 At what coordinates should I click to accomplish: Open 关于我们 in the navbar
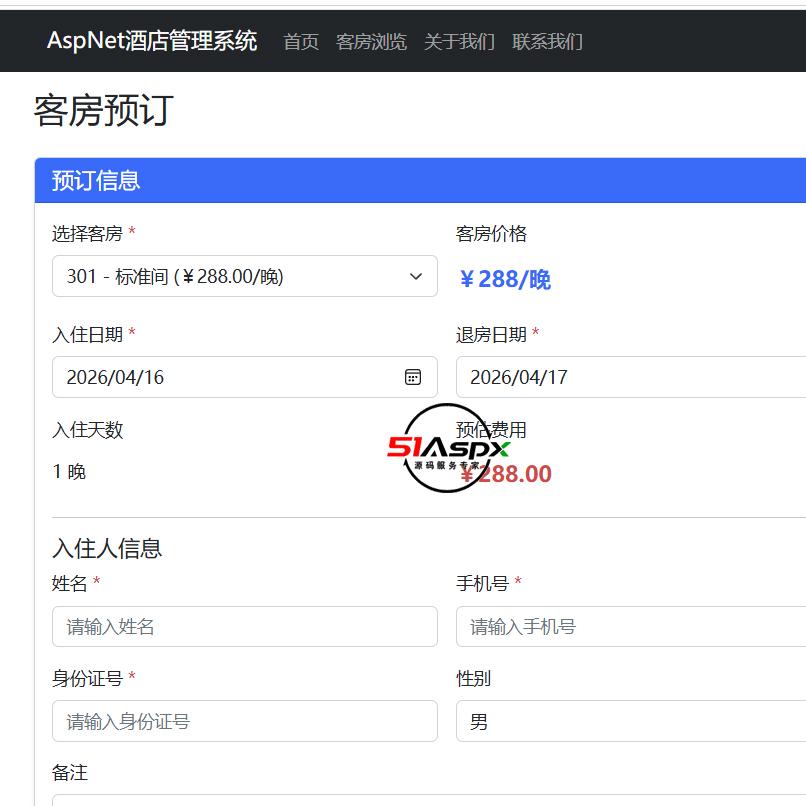459,42
